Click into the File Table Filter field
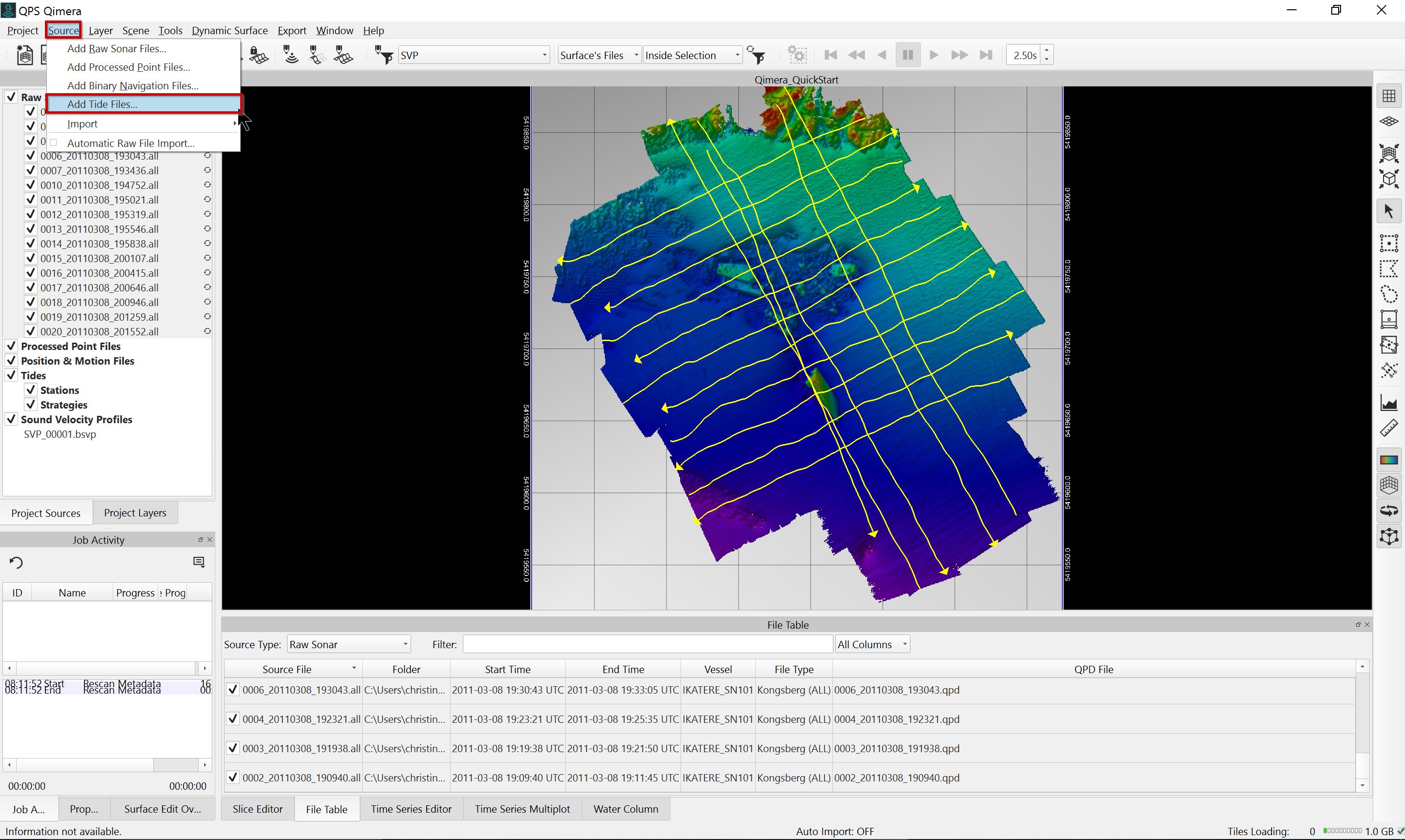Image resolution: width=1405 pixels, height=840 pixels. tap(647, 644)
